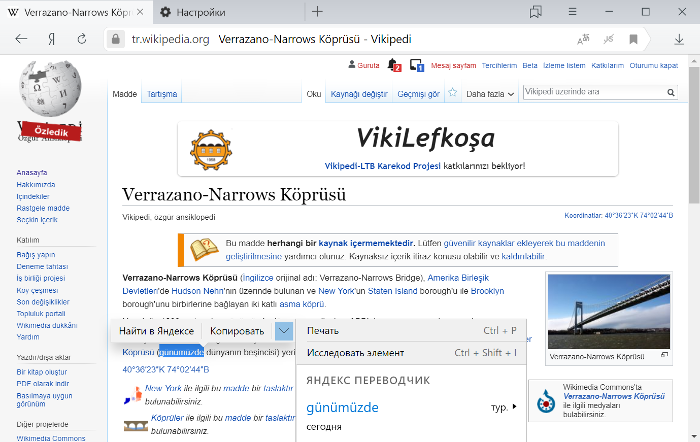
Task: Enlarge the bridge image via expand icon
Action: pyautogui.click(x=664, y=355)
